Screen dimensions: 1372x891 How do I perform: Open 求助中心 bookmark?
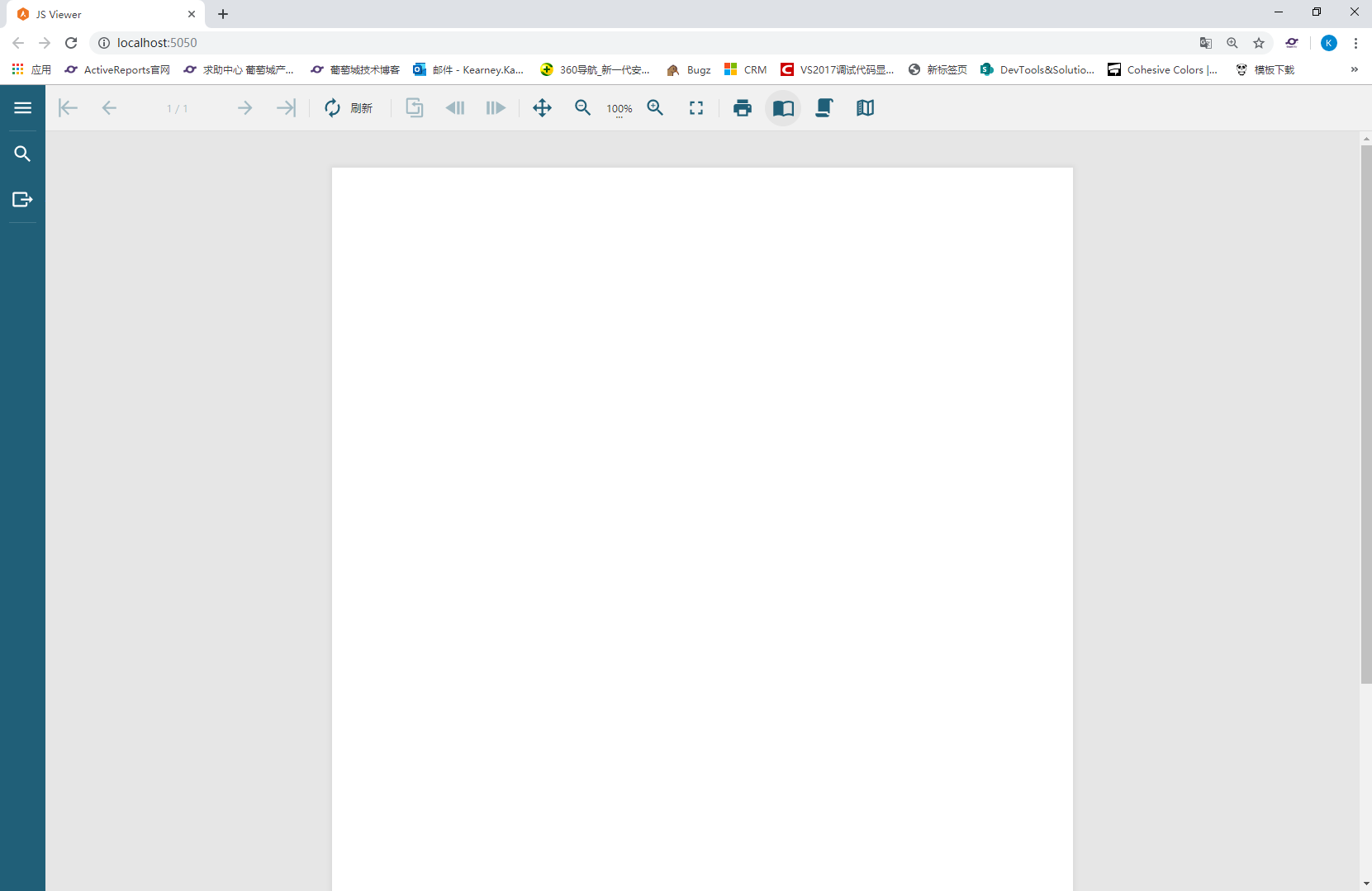[239, 69]
